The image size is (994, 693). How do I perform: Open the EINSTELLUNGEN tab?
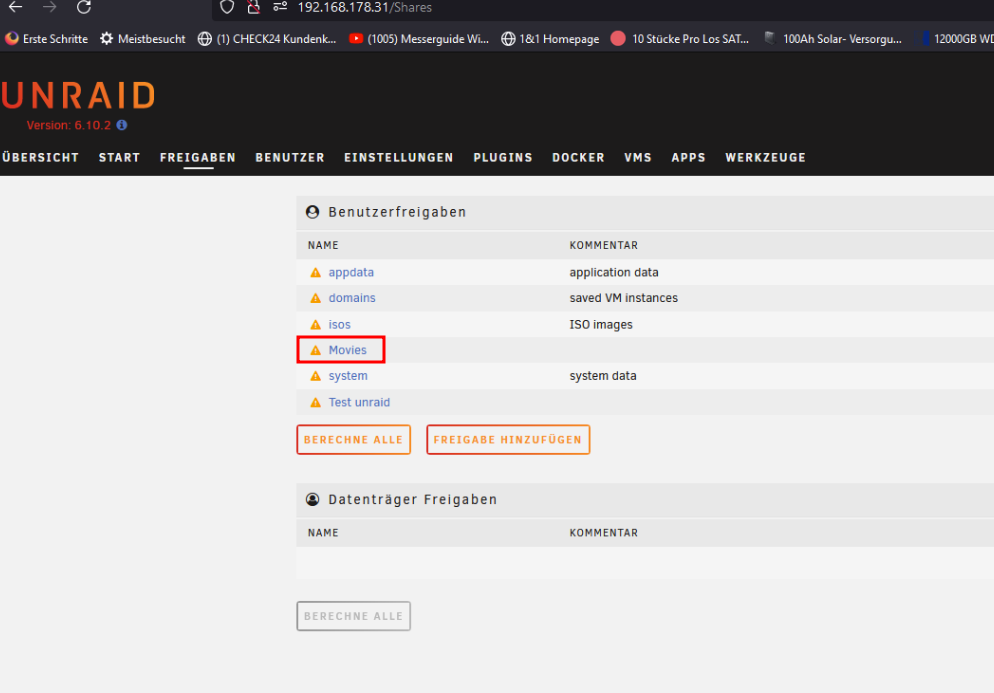coord(399,157)
